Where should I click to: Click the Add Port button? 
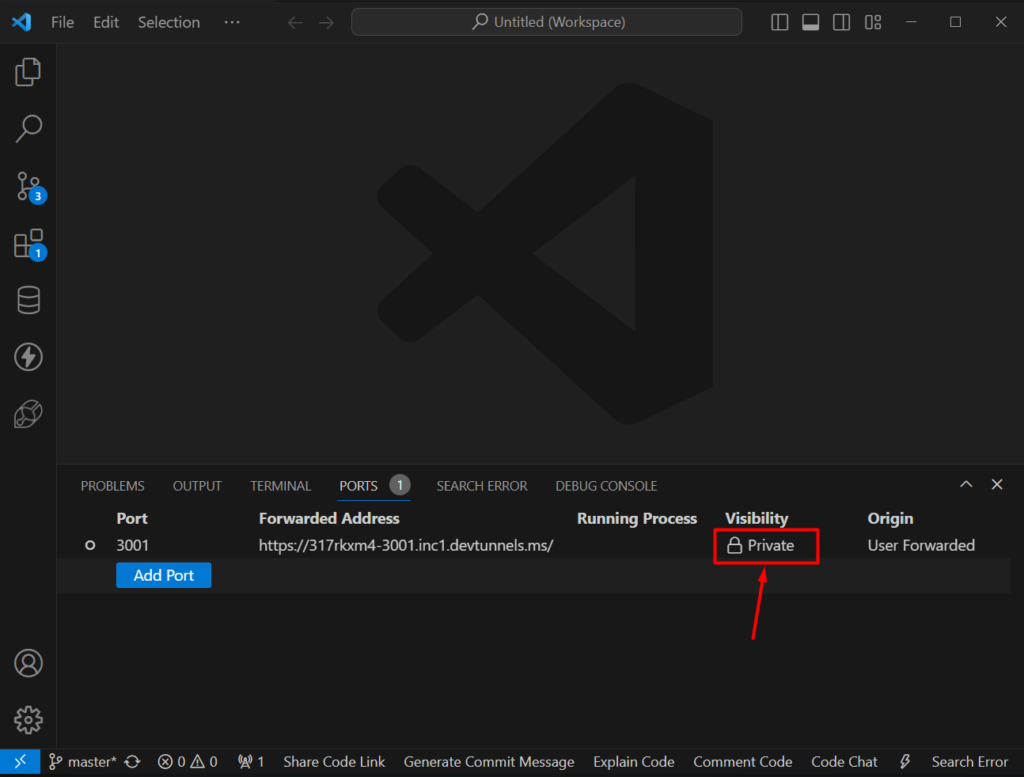point(164,575)
